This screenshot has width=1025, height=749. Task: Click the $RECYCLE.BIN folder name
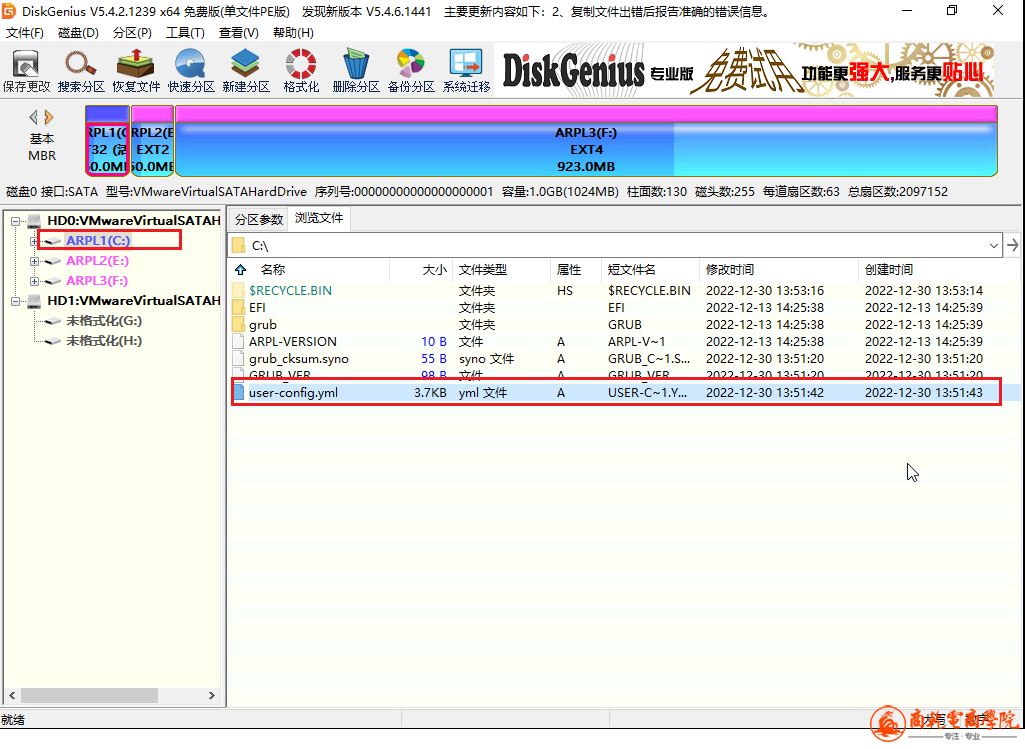(x=290, y=291)
